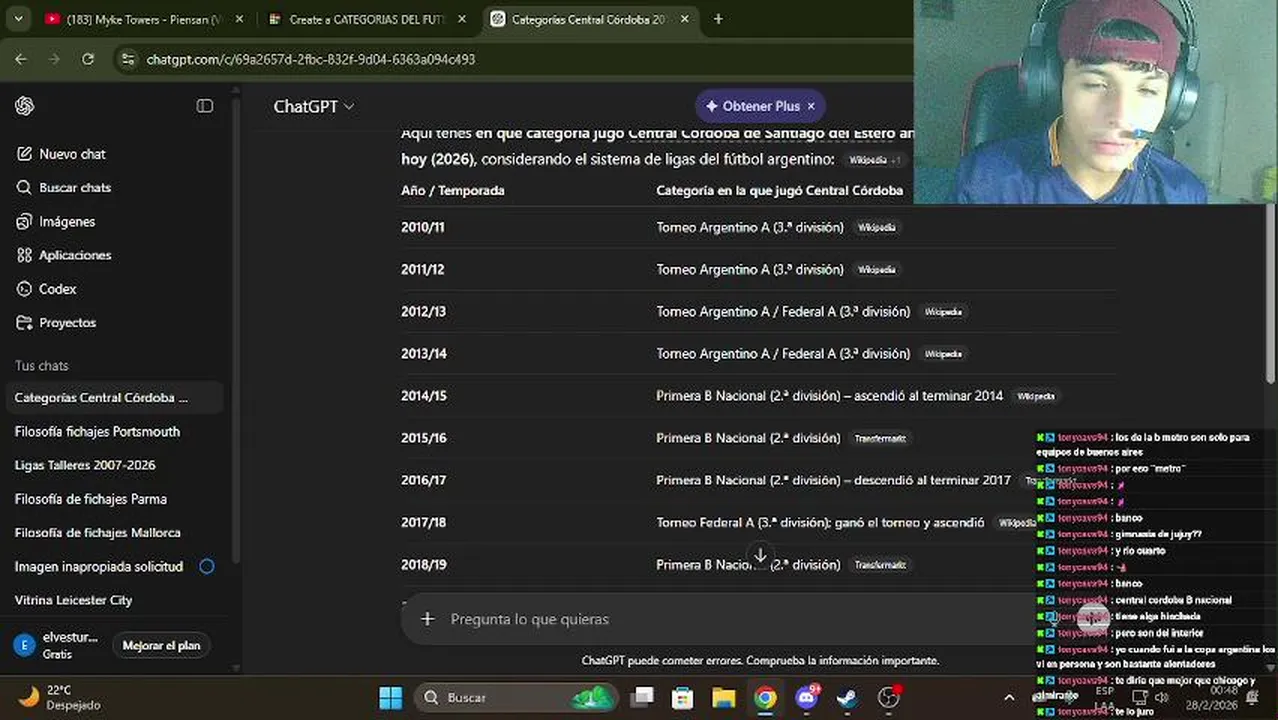Click the streamer webcam overlay
Viewport: 1278px width, 720px height.
pos(1096,102)
